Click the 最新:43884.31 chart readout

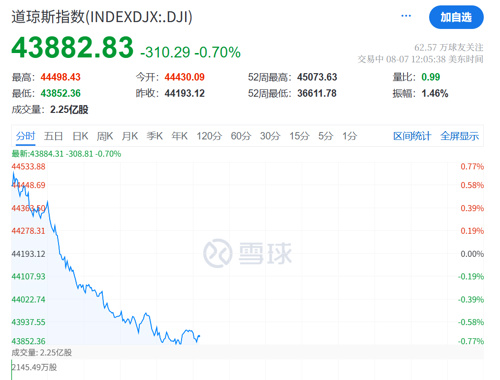[x=66, y=154]
